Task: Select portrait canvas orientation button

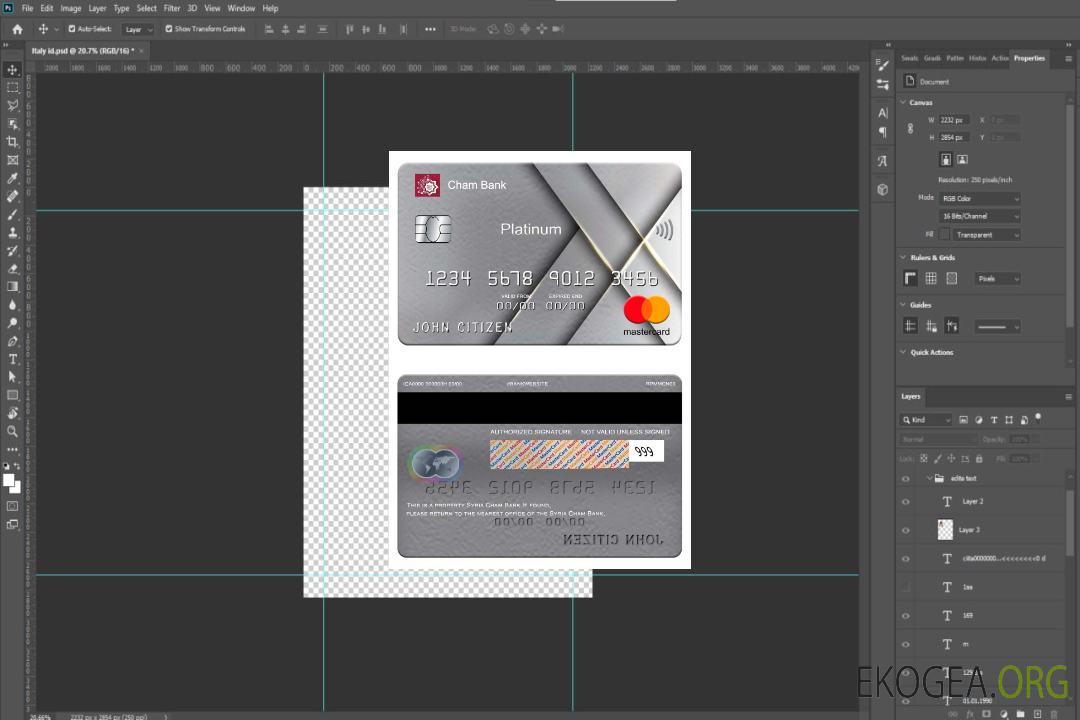Action: [x=946, y=160]
